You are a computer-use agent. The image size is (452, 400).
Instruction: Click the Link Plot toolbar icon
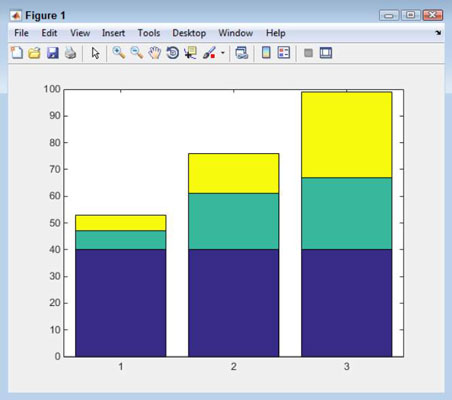pyautogui.click(x=242, y=53)
